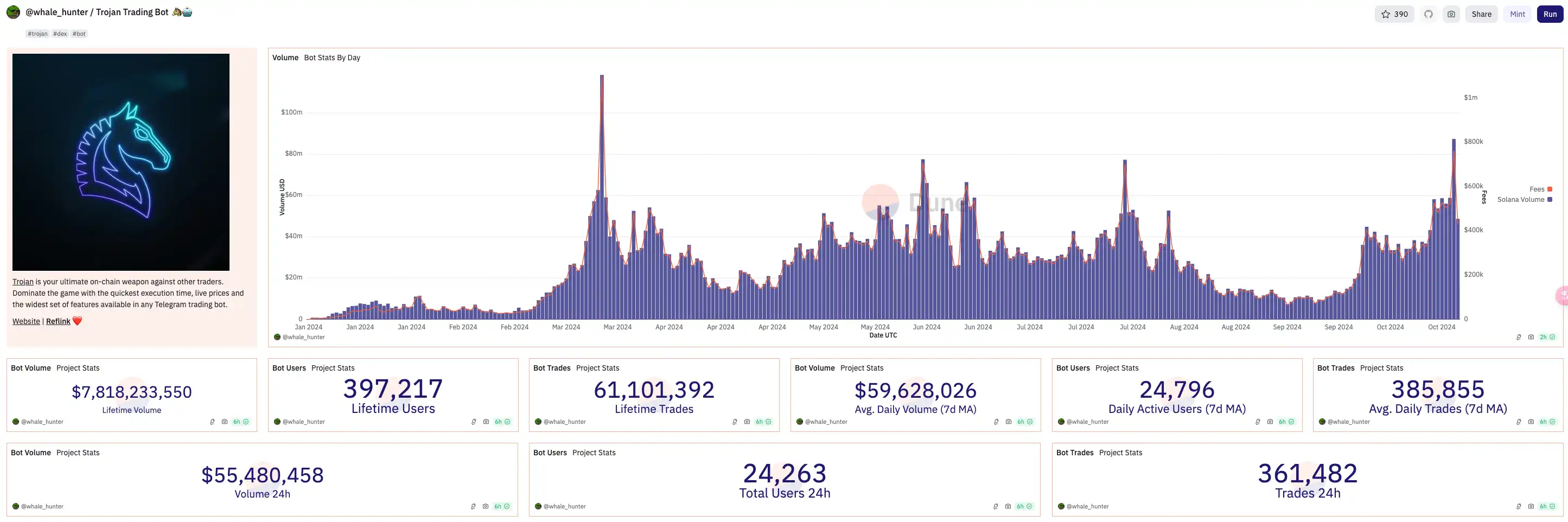This screenshot has width=1568, height=522.
Task: Take screenshot of Volume chart via camera icon
Action: (x=1531, y=337)
